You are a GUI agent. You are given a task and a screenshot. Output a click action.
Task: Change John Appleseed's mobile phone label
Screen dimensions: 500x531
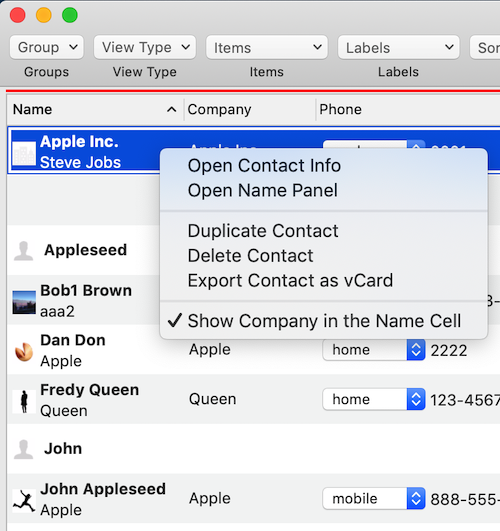pyautogui.click(x=374, y=498)
